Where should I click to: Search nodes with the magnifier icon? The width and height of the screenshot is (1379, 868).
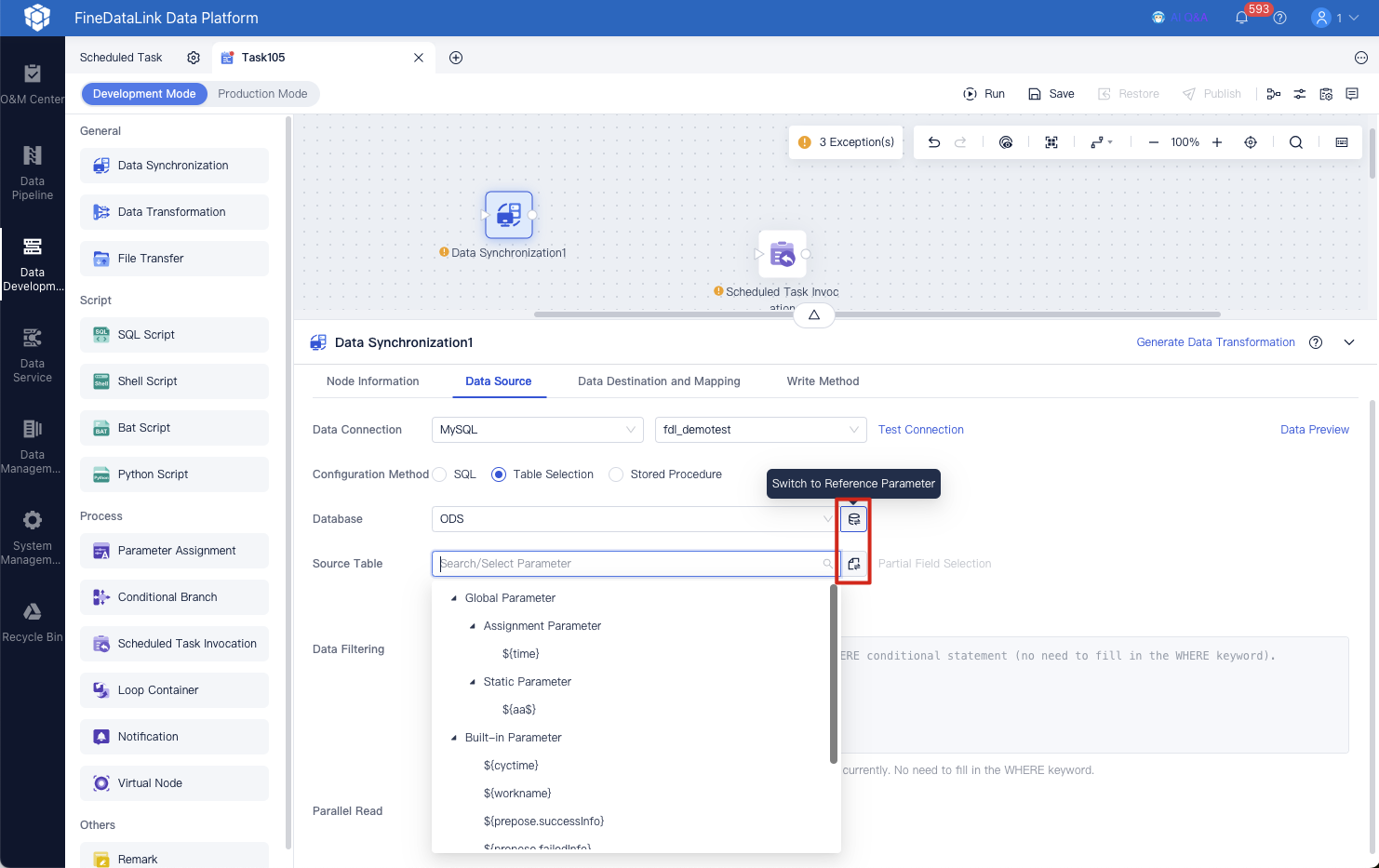[x=1296, y=142]
